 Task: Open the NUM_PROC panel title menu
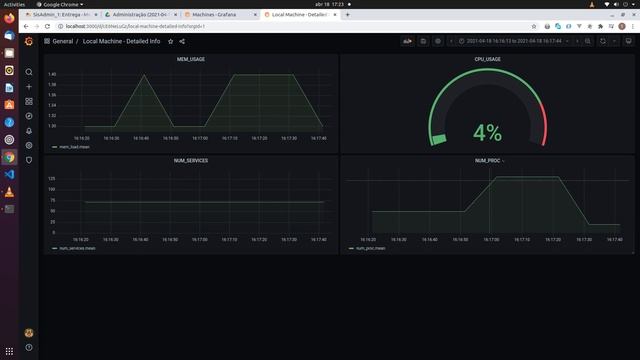(487, 161)
